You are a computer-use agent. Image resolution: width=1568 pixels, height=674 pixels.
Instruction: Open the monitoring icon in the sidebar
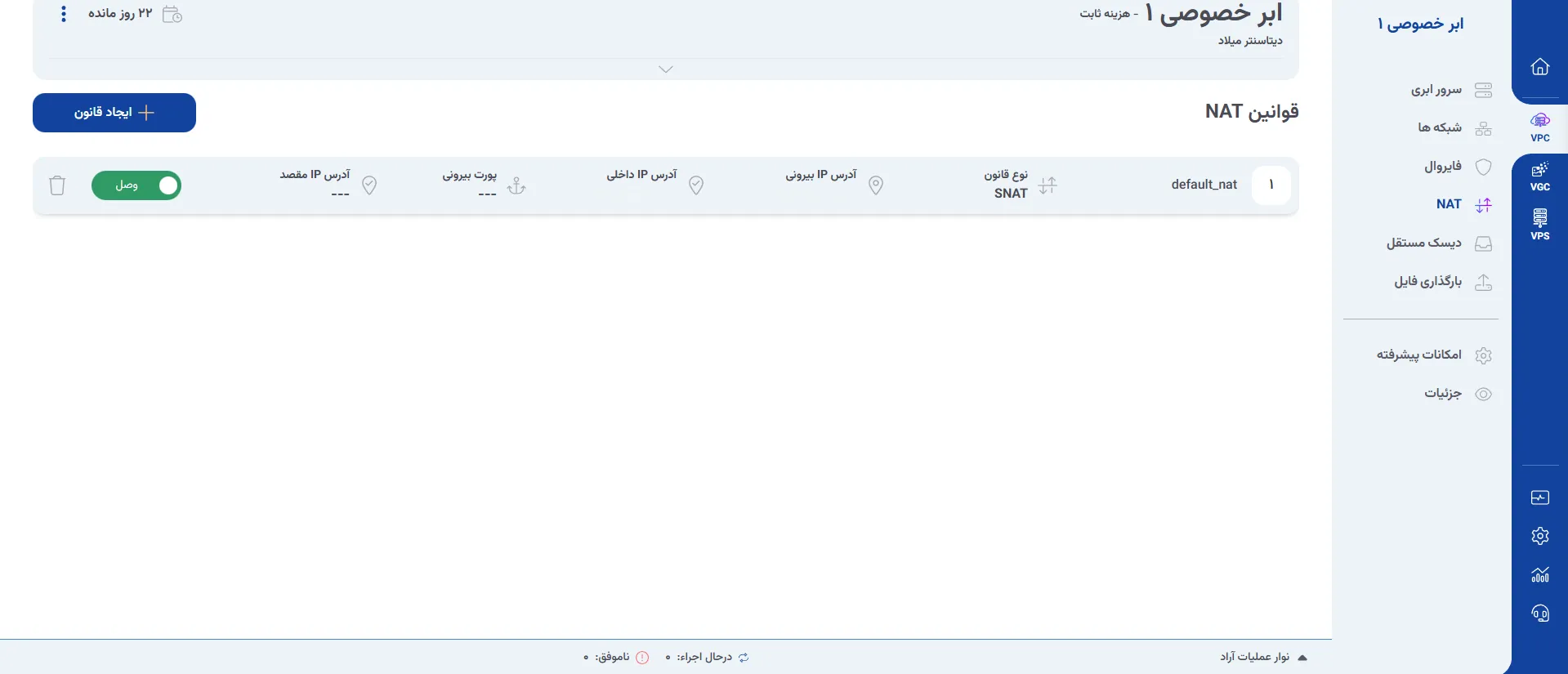click(x=1539, y=498)
